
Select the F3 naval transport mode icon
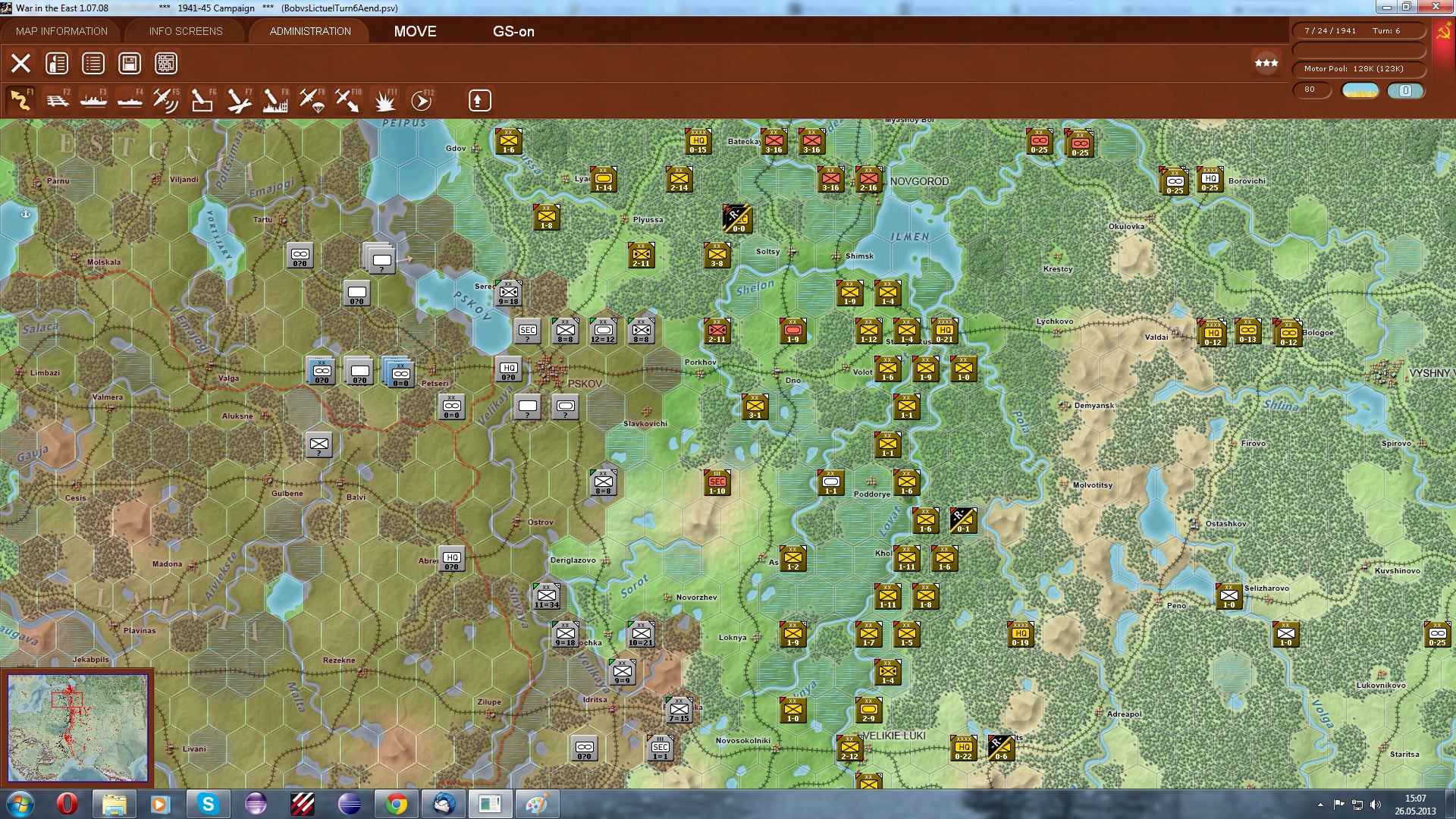click(93, 100)
